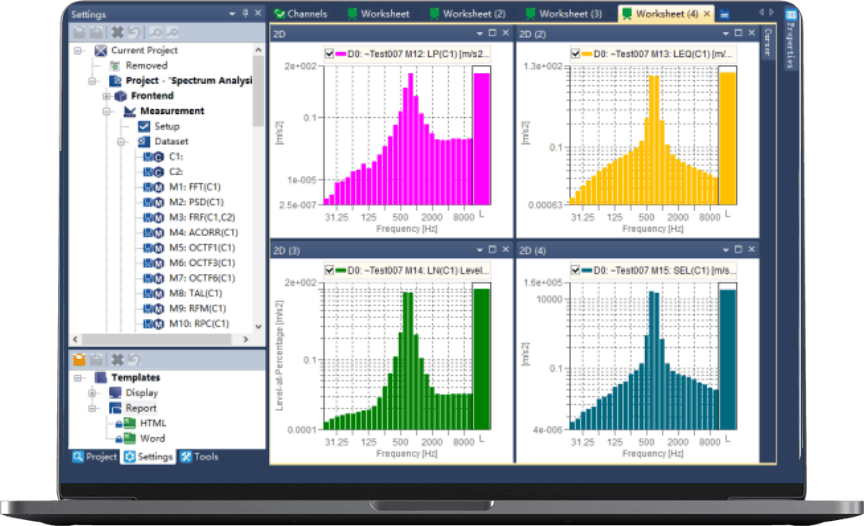864x526 pixels.
Task: Open the Cursor side tab
Action: 768,42
